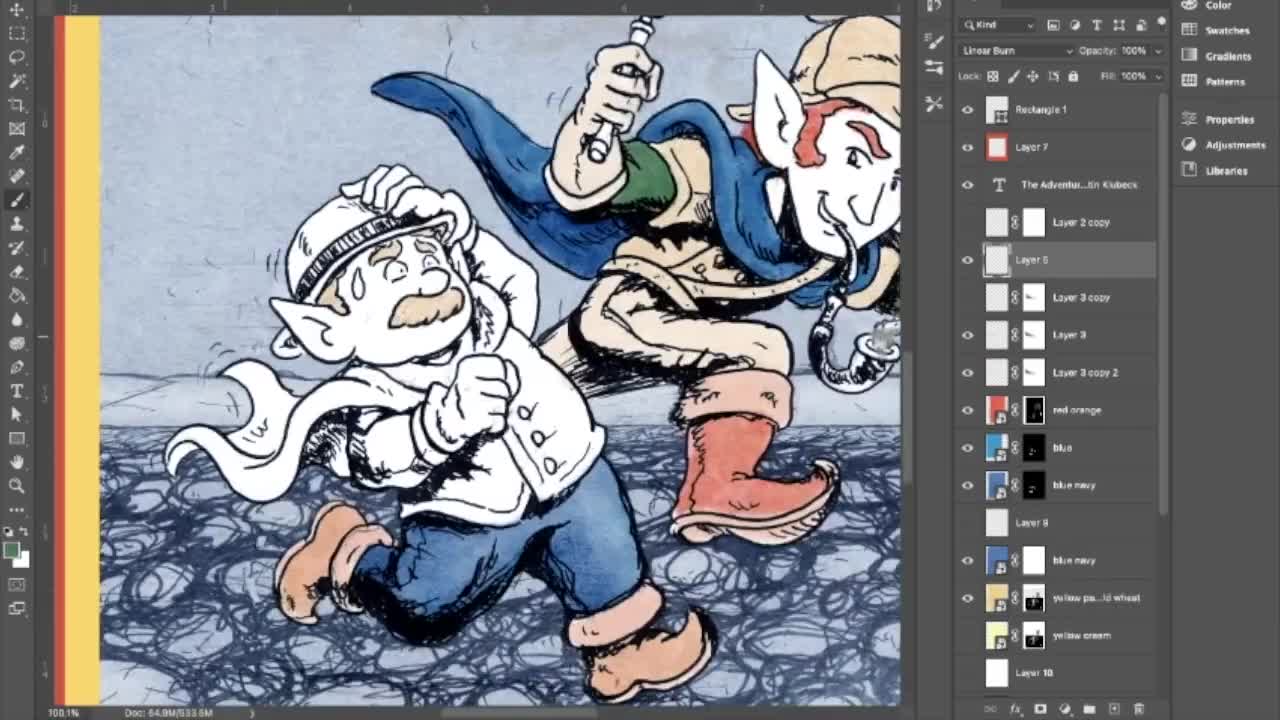Change the screen mode
The image size is (1280, 720).
click(x=17, y=607)
